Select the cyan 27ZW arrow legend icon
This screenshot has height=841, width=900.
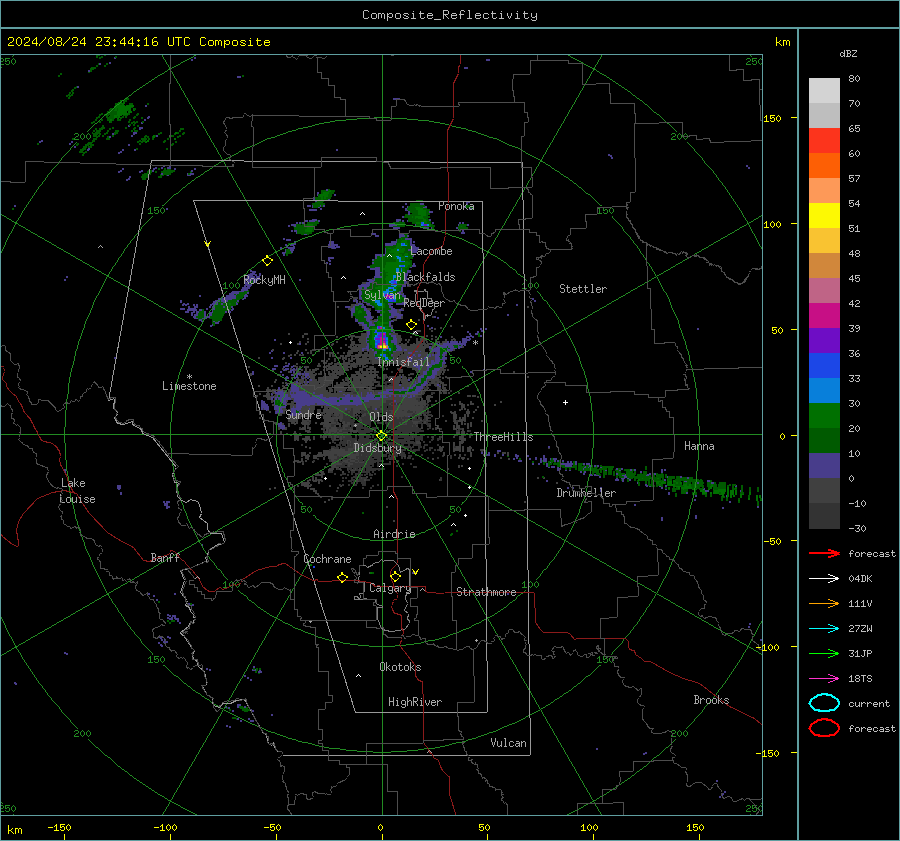pos(824,629)
